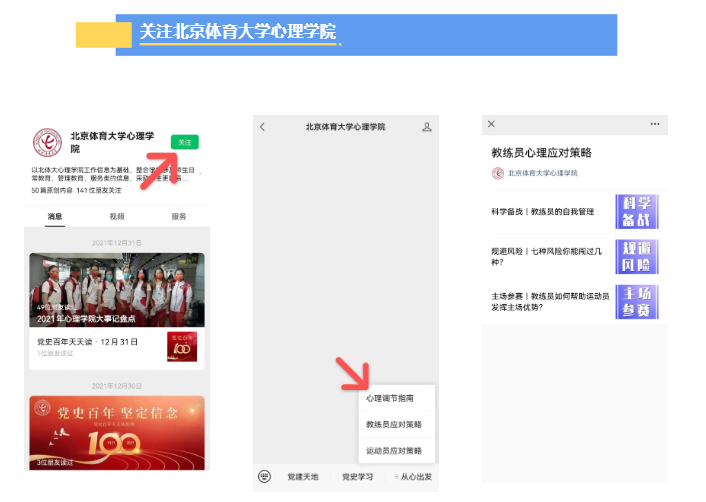Click the 北京体育大学心理学院 chat title

(345, 127)
